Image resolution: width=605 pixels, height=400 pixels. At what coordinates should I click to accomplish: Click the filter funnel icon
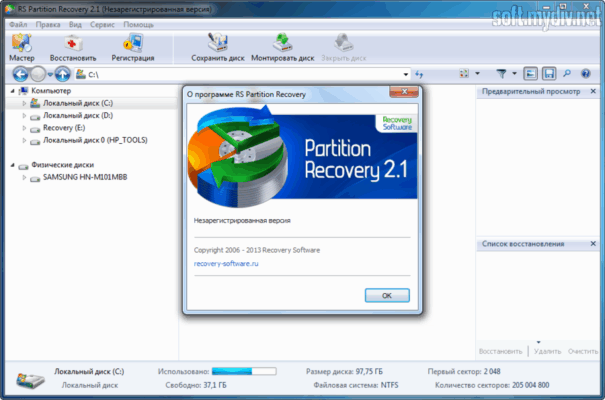coord(501,73)
